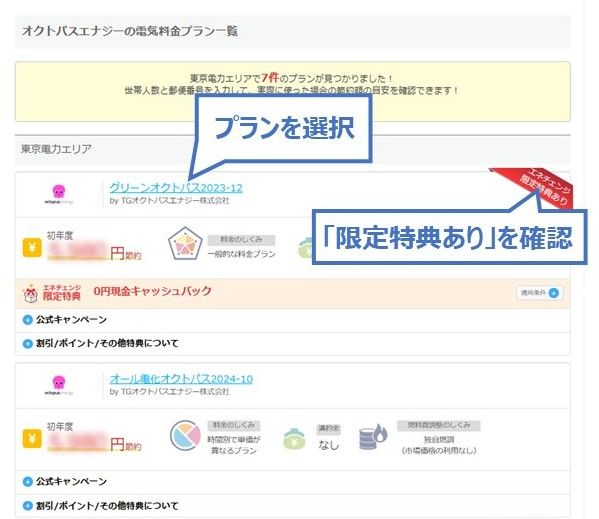The height and width of the screenshot is (519, 599).
Task: Click the 独自燃調 text
Action: (x=439, y=439)
